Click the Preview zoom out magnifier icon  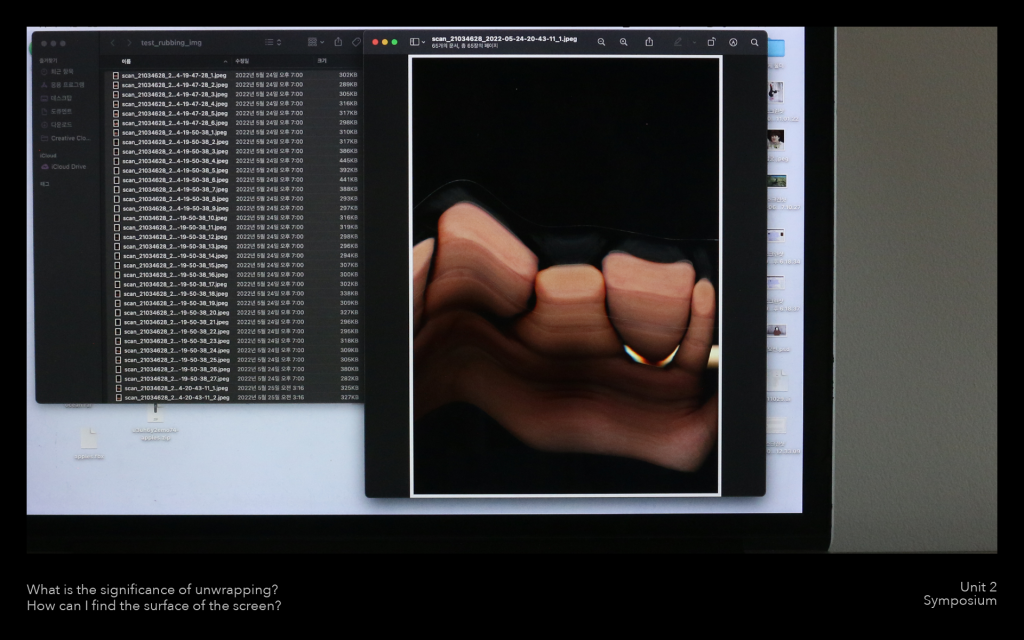(x=601, y=42)
